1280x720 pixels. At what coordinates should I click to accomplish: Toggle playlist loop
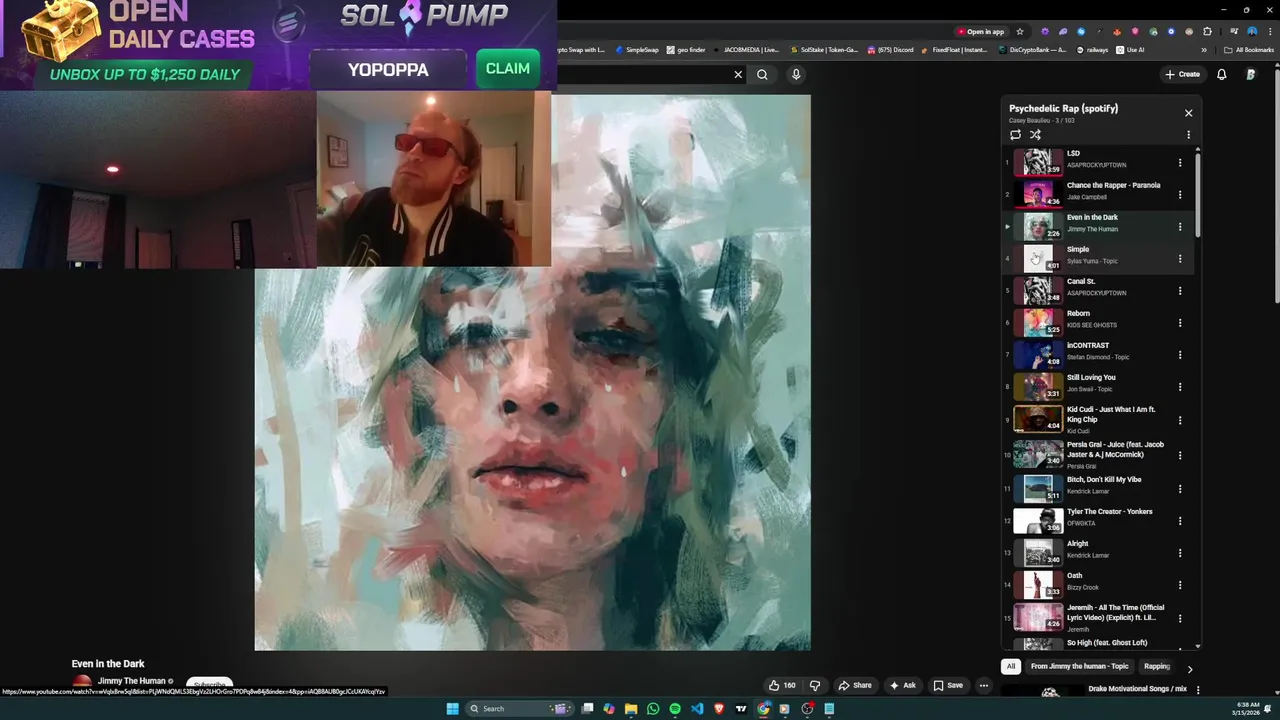click(x=1015, y=135)
